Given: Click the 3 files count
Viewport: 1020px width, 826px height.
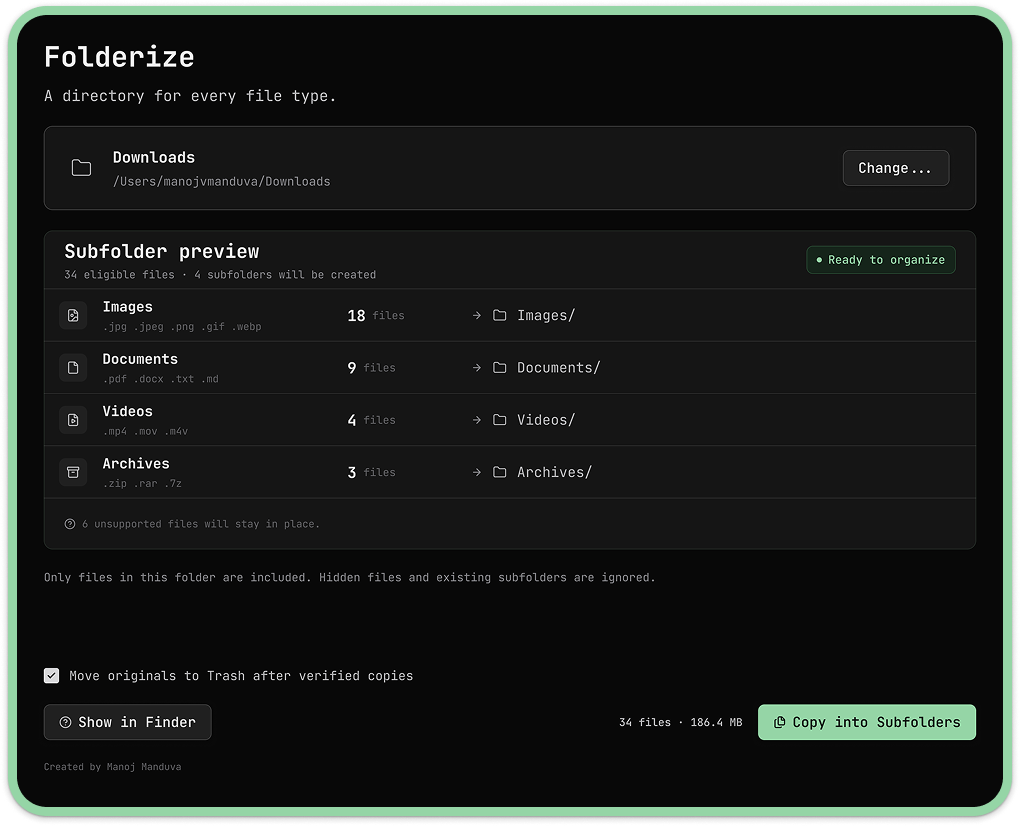Looking at the screenshot, I should coord(371,472).
